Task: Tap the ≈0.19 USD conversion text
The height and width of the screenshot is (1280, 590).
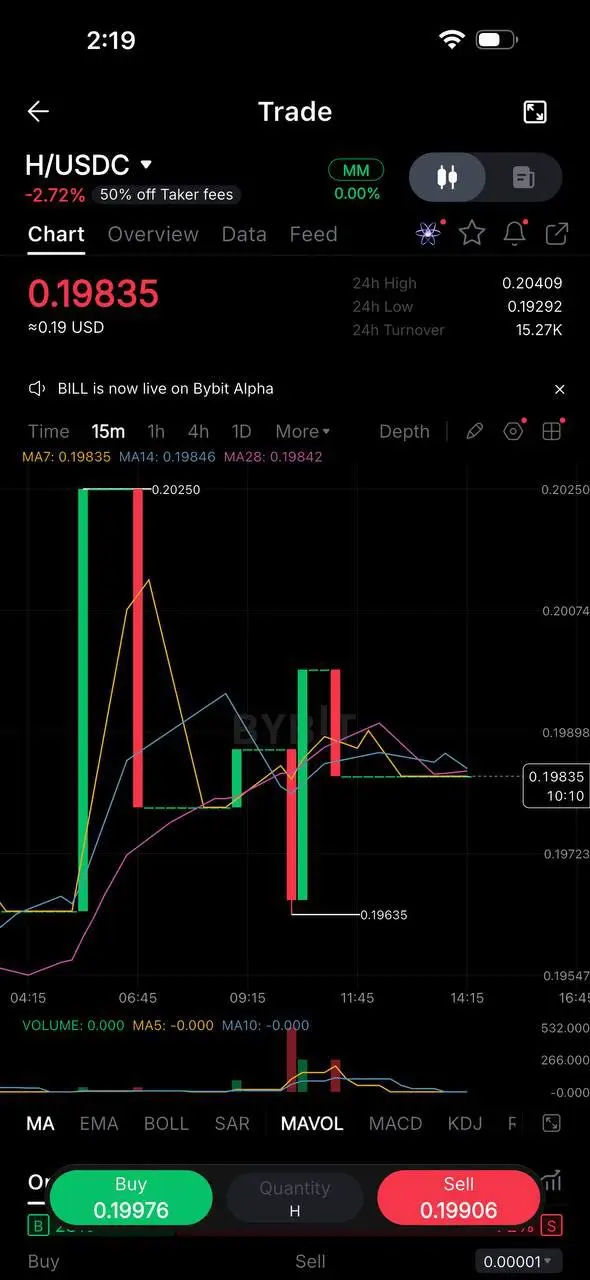Action: 66,328
